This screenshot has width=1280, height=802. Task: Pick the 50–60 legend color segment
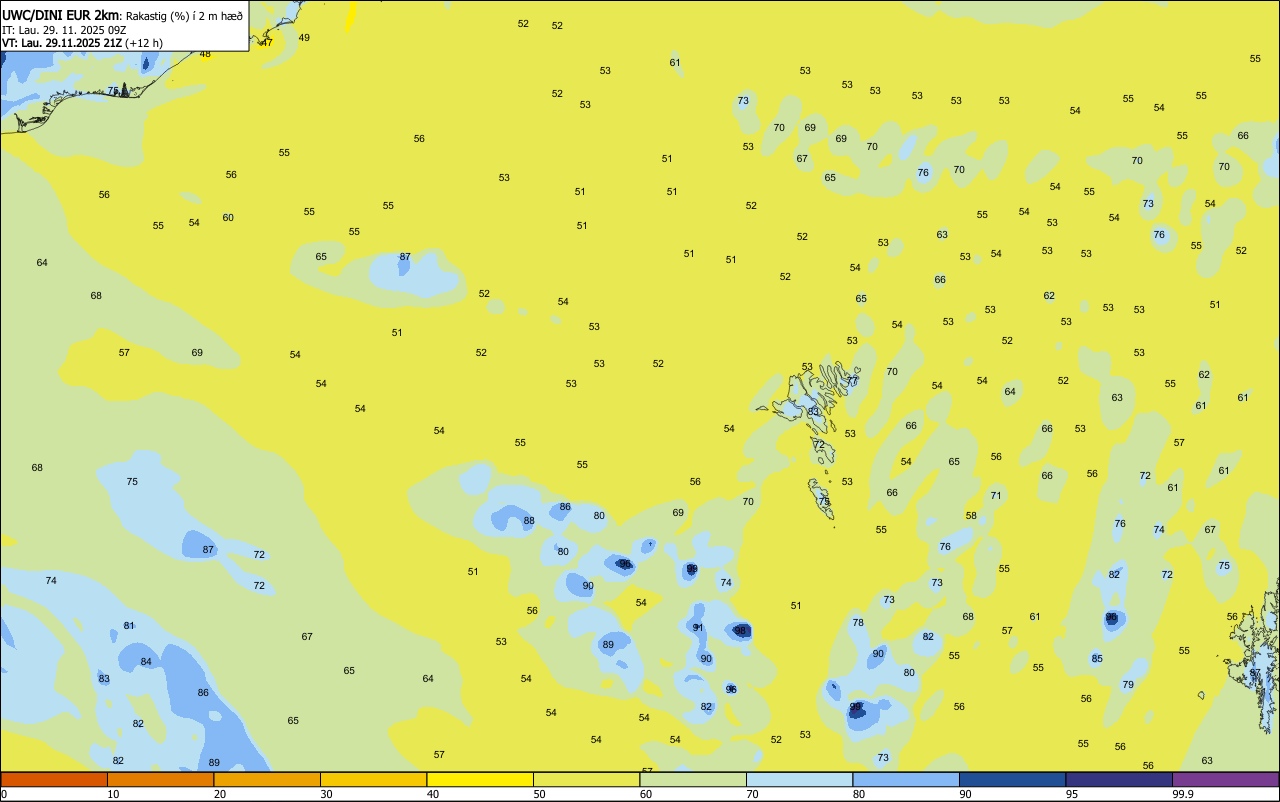pyautogui.click(x=586, y=779)
